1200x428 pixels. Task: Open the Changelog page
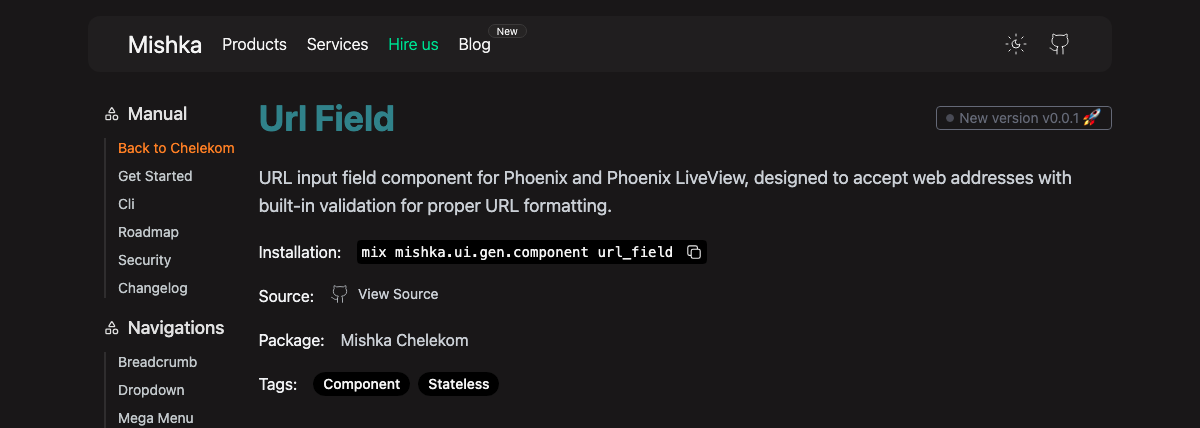153,288
